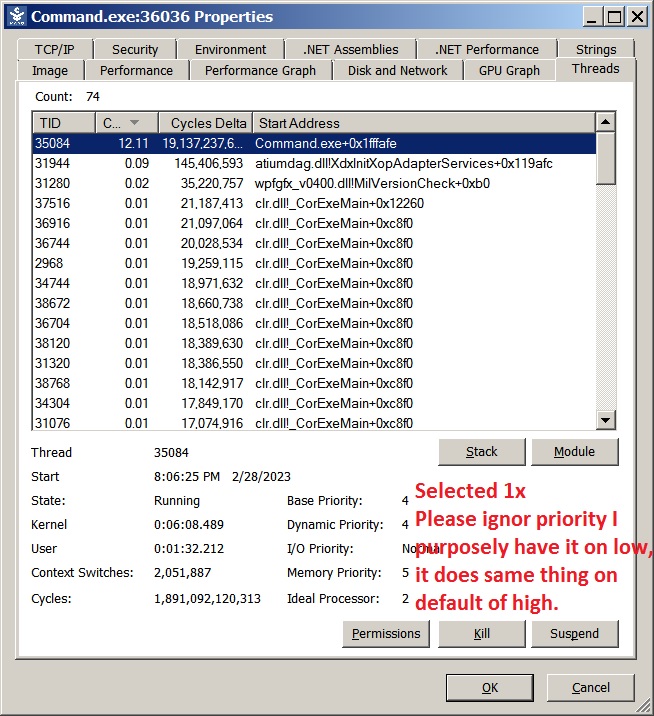
Task: Minimize the Properties window
Action: tap(591, 17)
